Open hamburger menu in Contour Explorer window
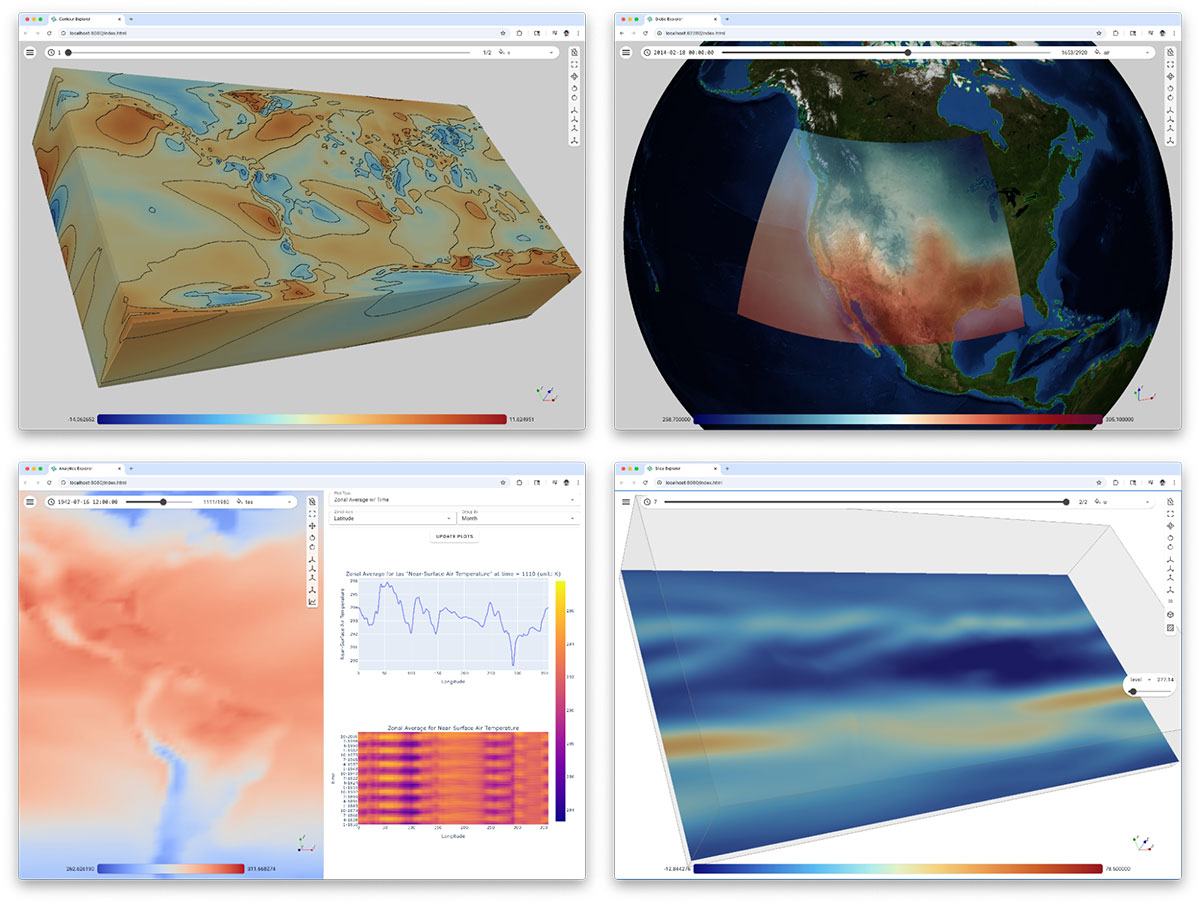 [30, 52]
